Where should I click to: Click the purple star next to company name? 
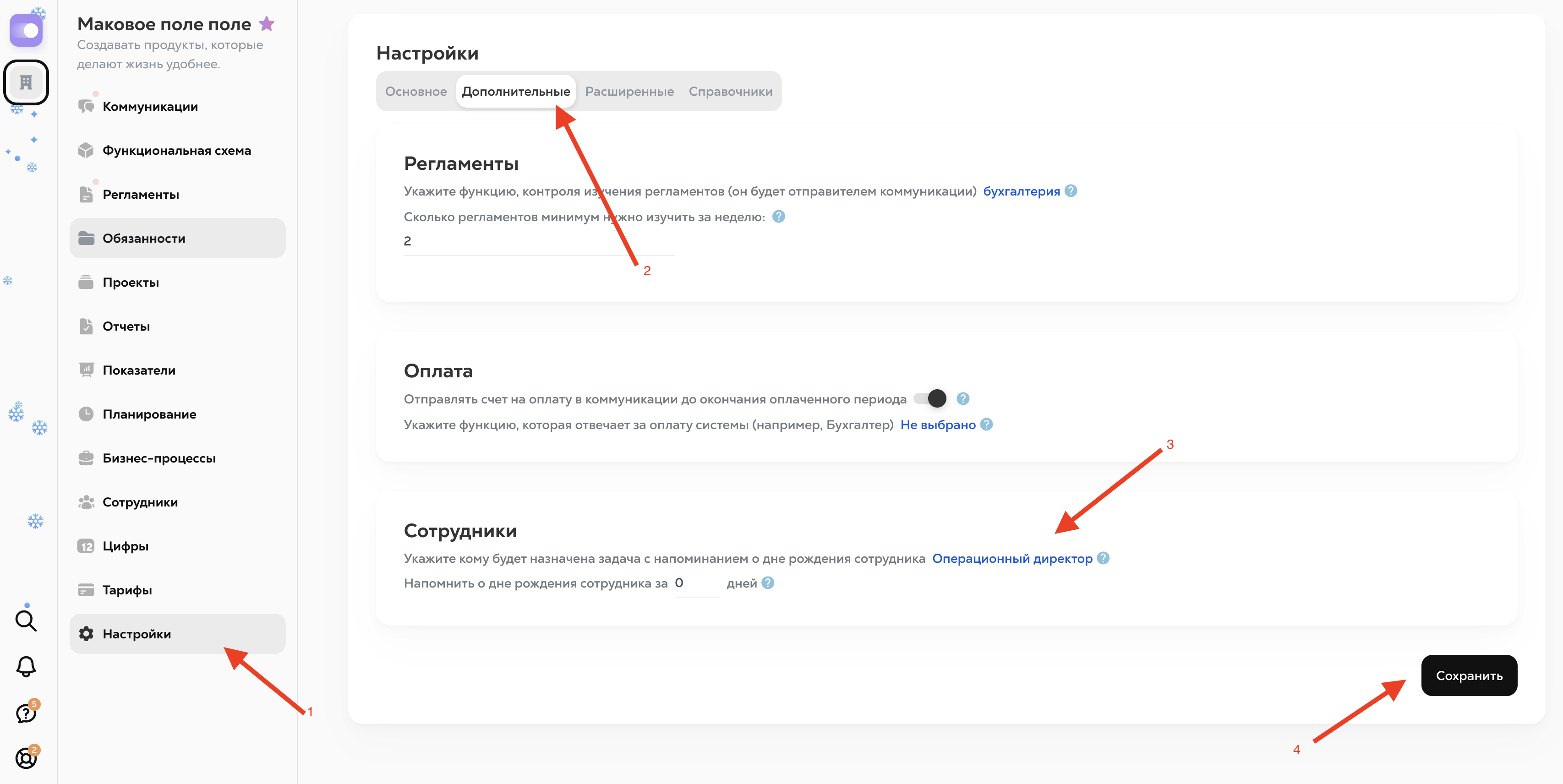tap(266, 24)
